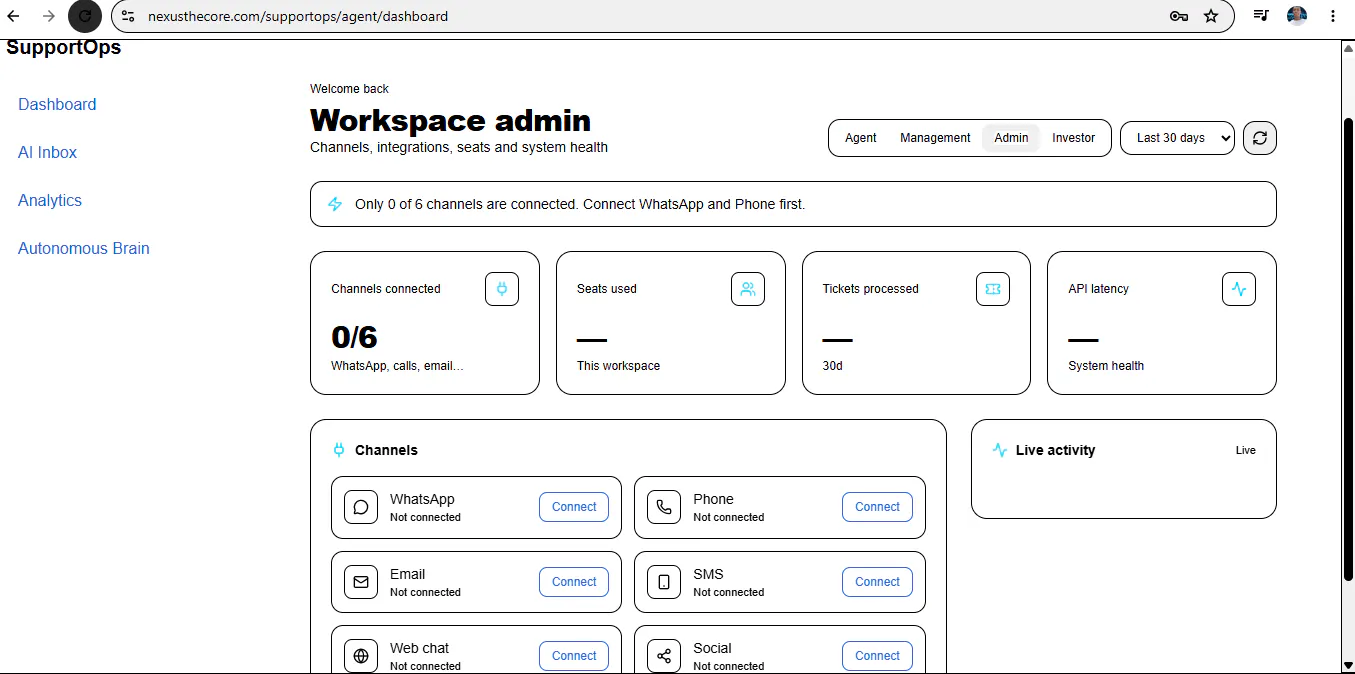Image resolution: width=1355 pixels, height=674 pixels.
Task: Switch to the Agent view tab
Action: pyautogui.click(x=861, y=138)
